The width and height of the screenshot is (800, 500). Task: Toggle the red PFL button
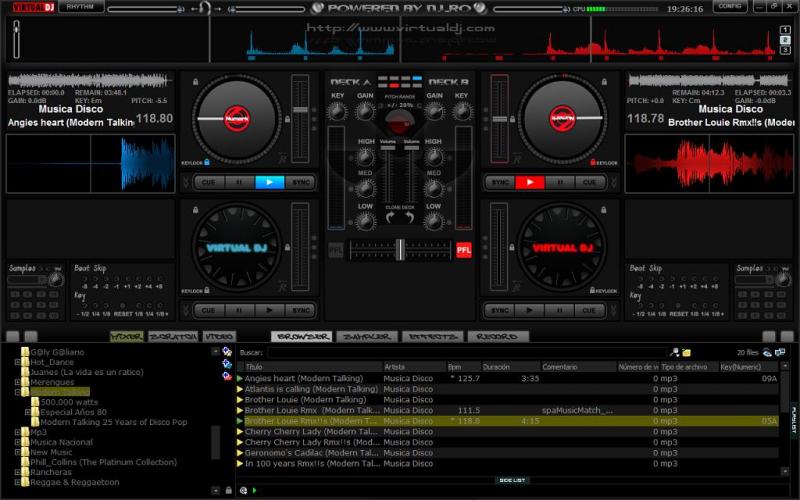tap(463, 250)
